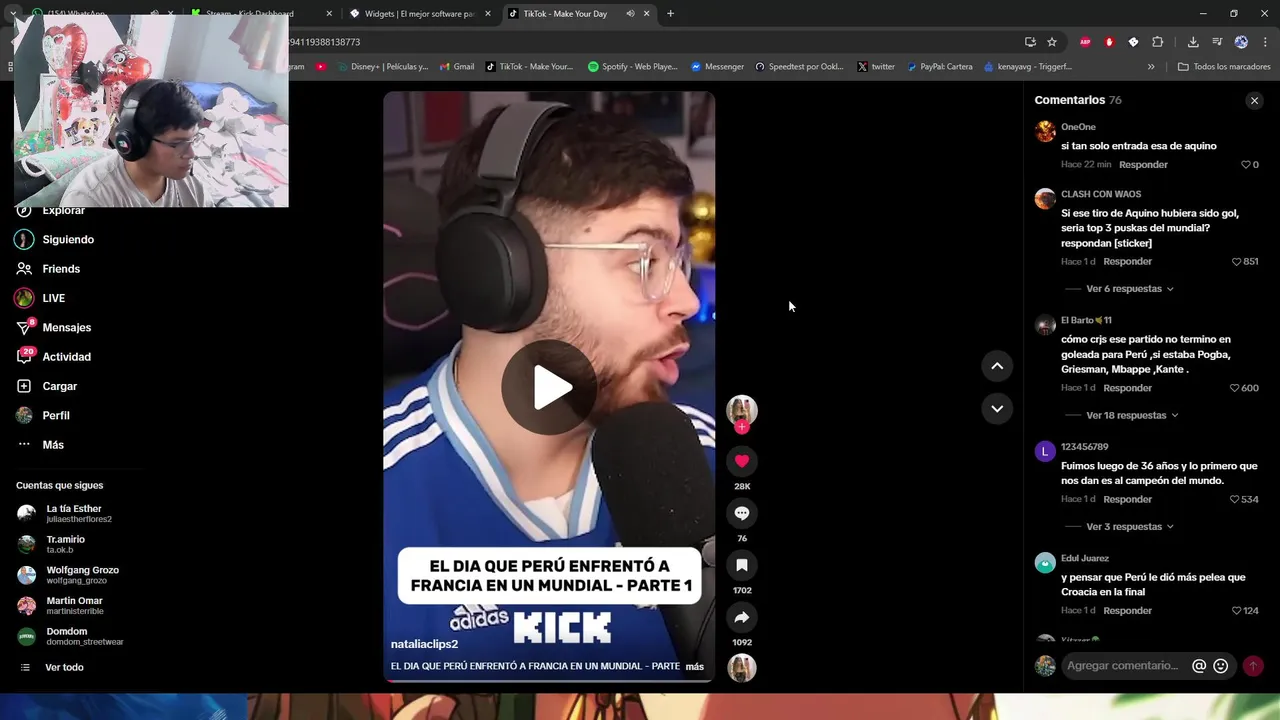This screenshot has width=1280, height=720.
Task: Expand 'Ver 6 respuestas' replies
Action: coord(1130,289)
